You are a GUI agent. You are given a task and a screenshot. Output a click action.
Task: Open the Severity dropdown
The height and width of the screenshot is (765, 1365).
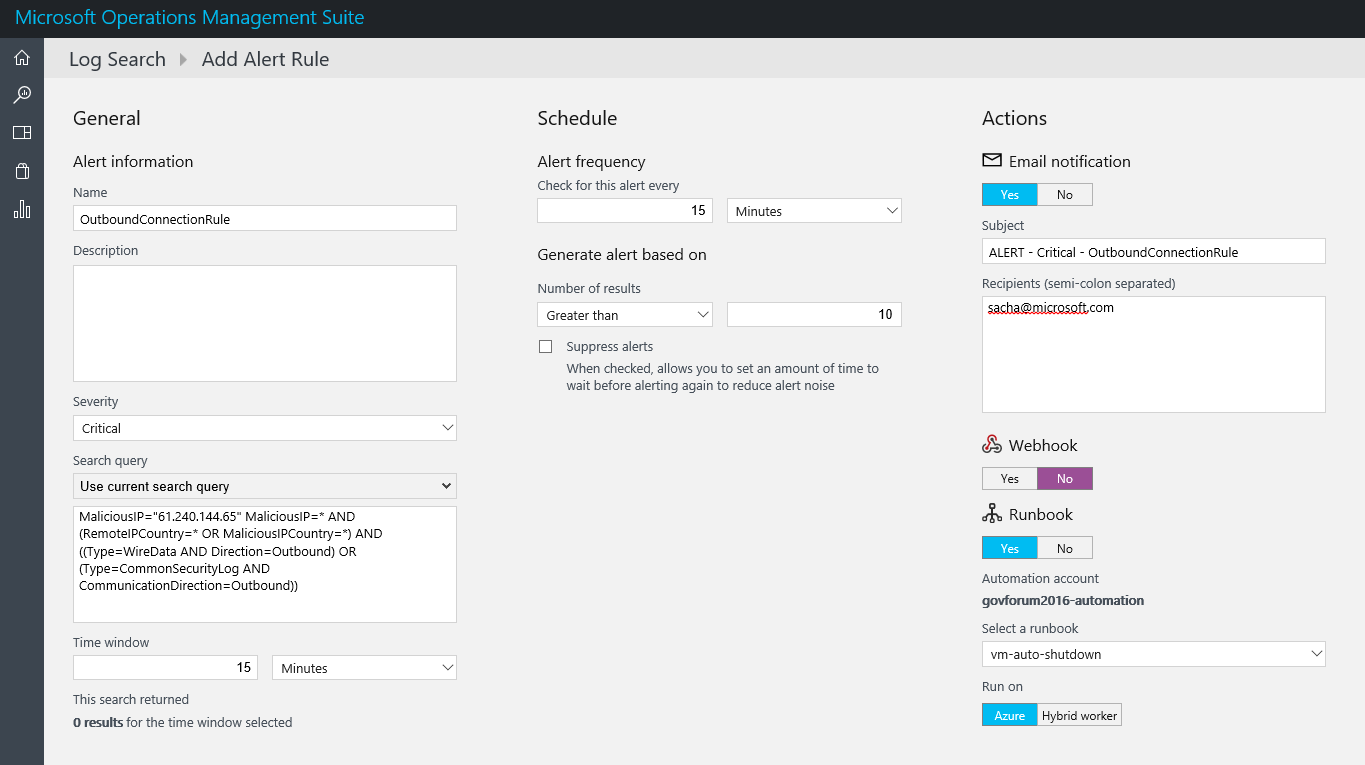point(264,427)
